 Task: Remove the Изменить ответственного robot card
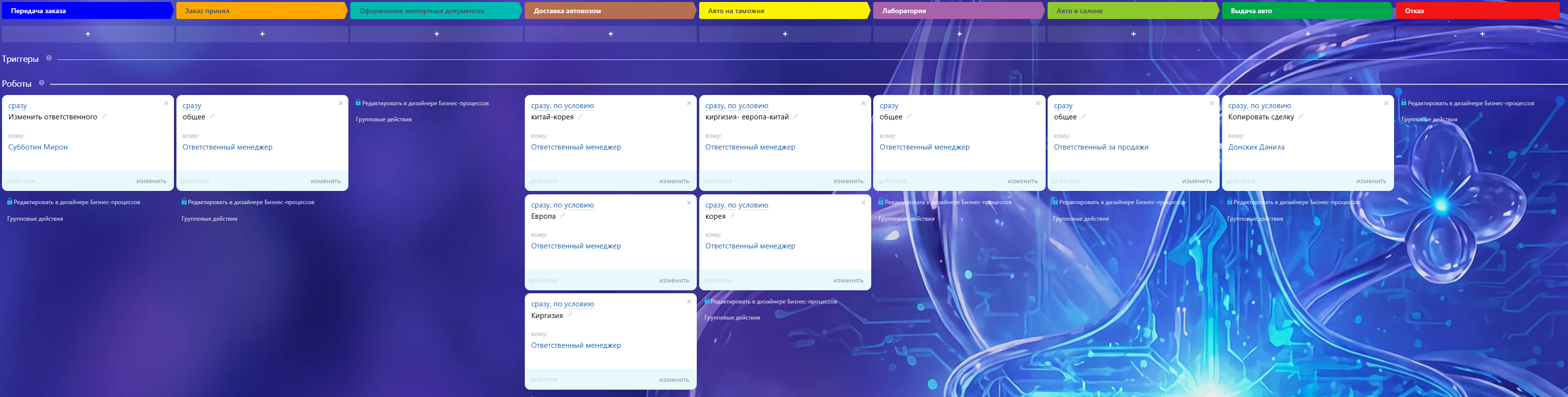pyautogui.click(x=166, y=103)
